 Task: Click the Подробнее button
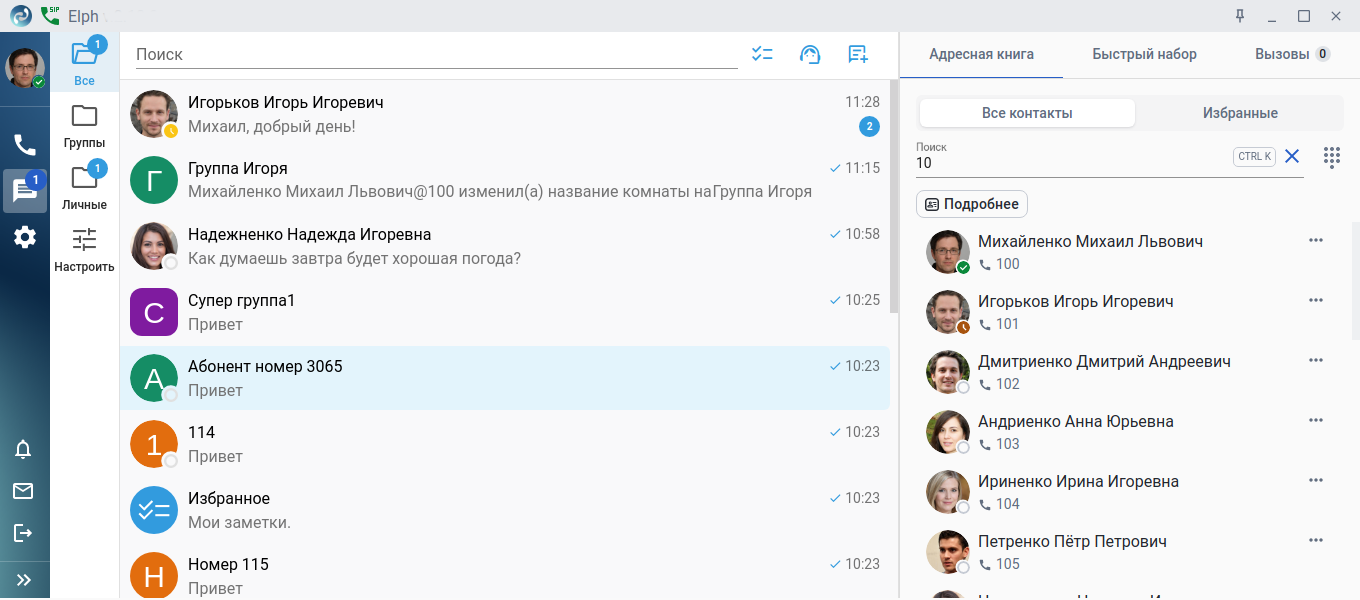971,204
